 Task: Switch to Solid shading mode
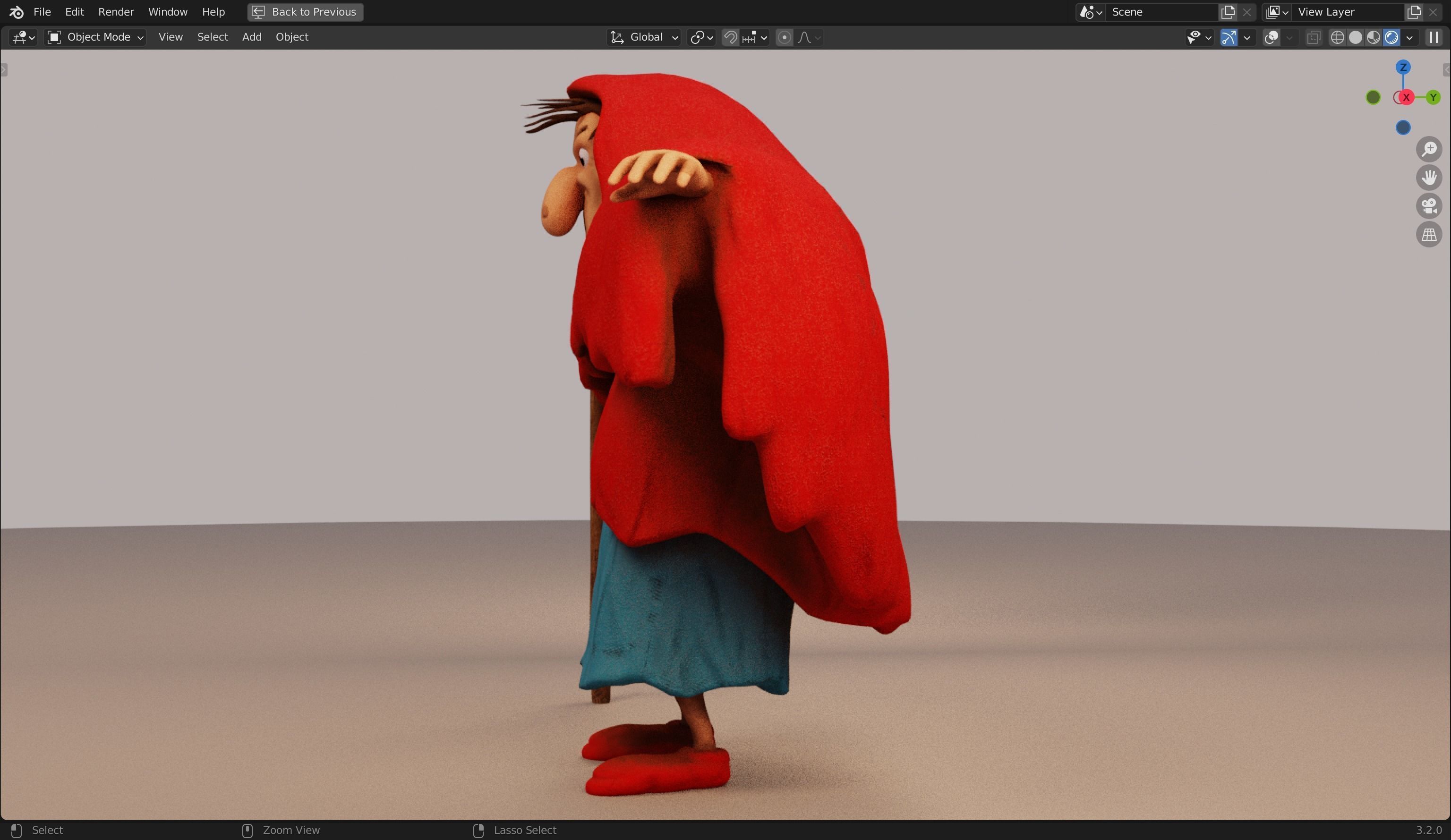[1356, 37]
